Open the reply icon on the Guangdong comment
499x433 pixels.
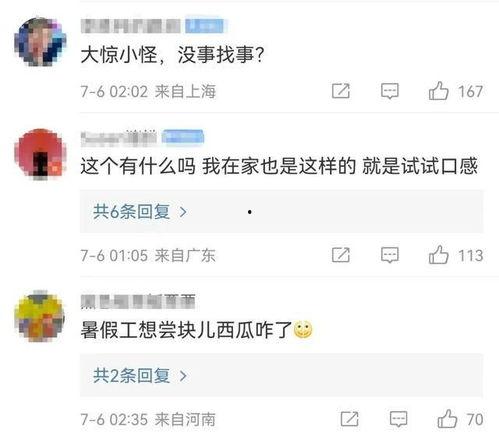390,255
